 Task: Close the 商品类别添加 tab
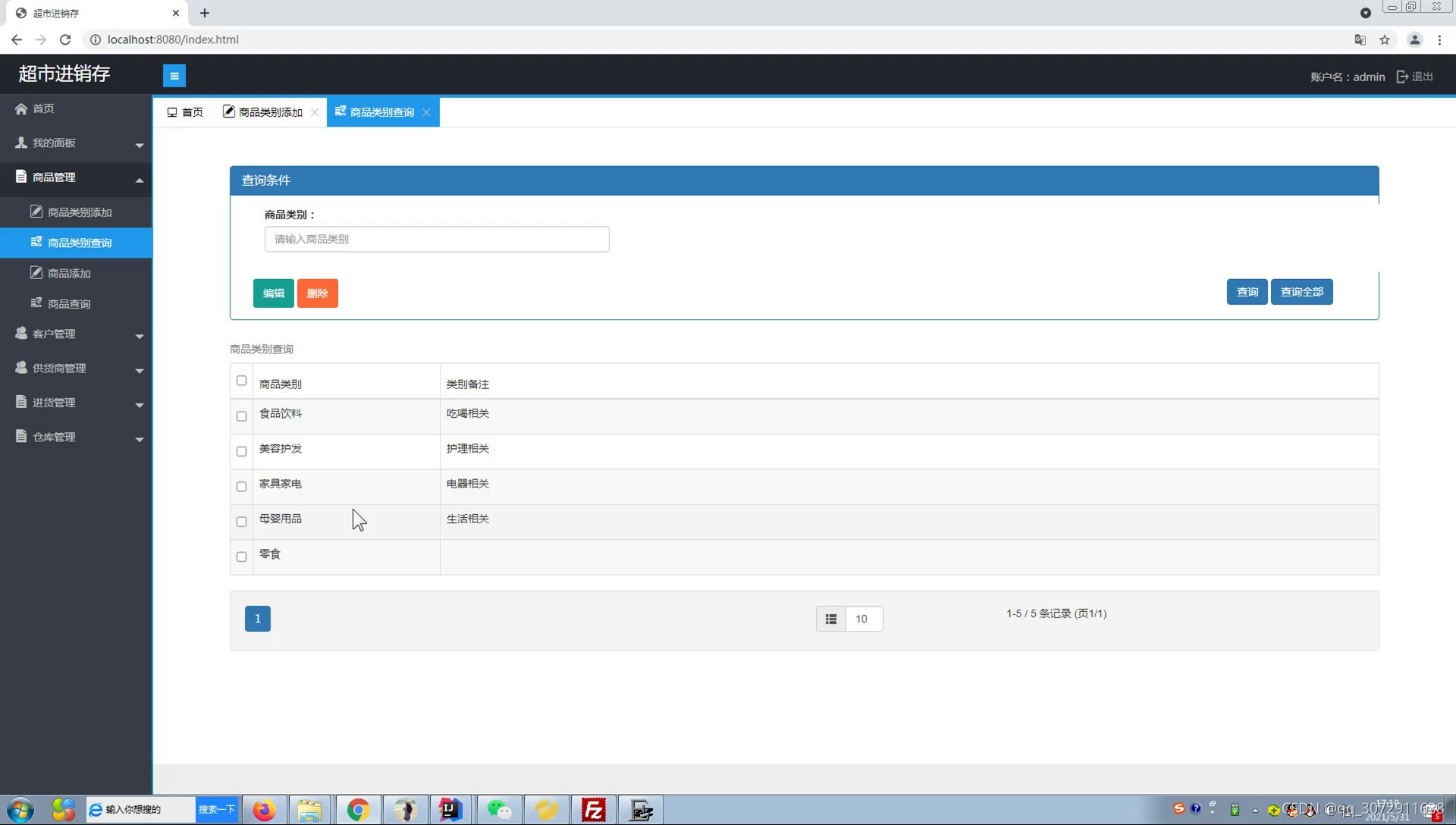(315, 112)
